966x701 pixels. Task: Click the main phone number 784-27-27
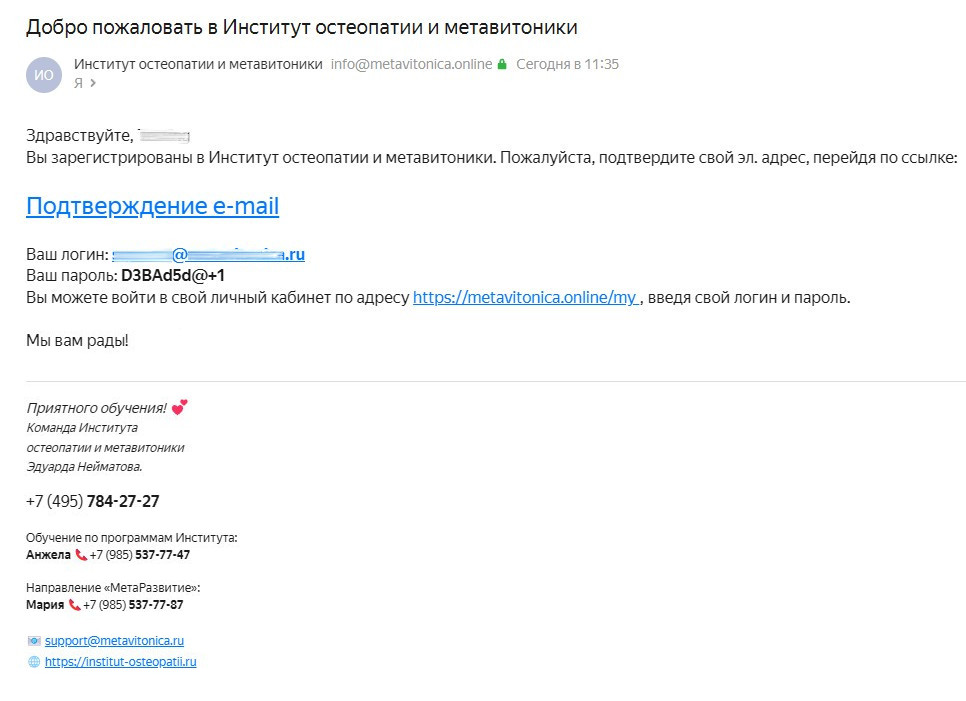pos(123,501)
